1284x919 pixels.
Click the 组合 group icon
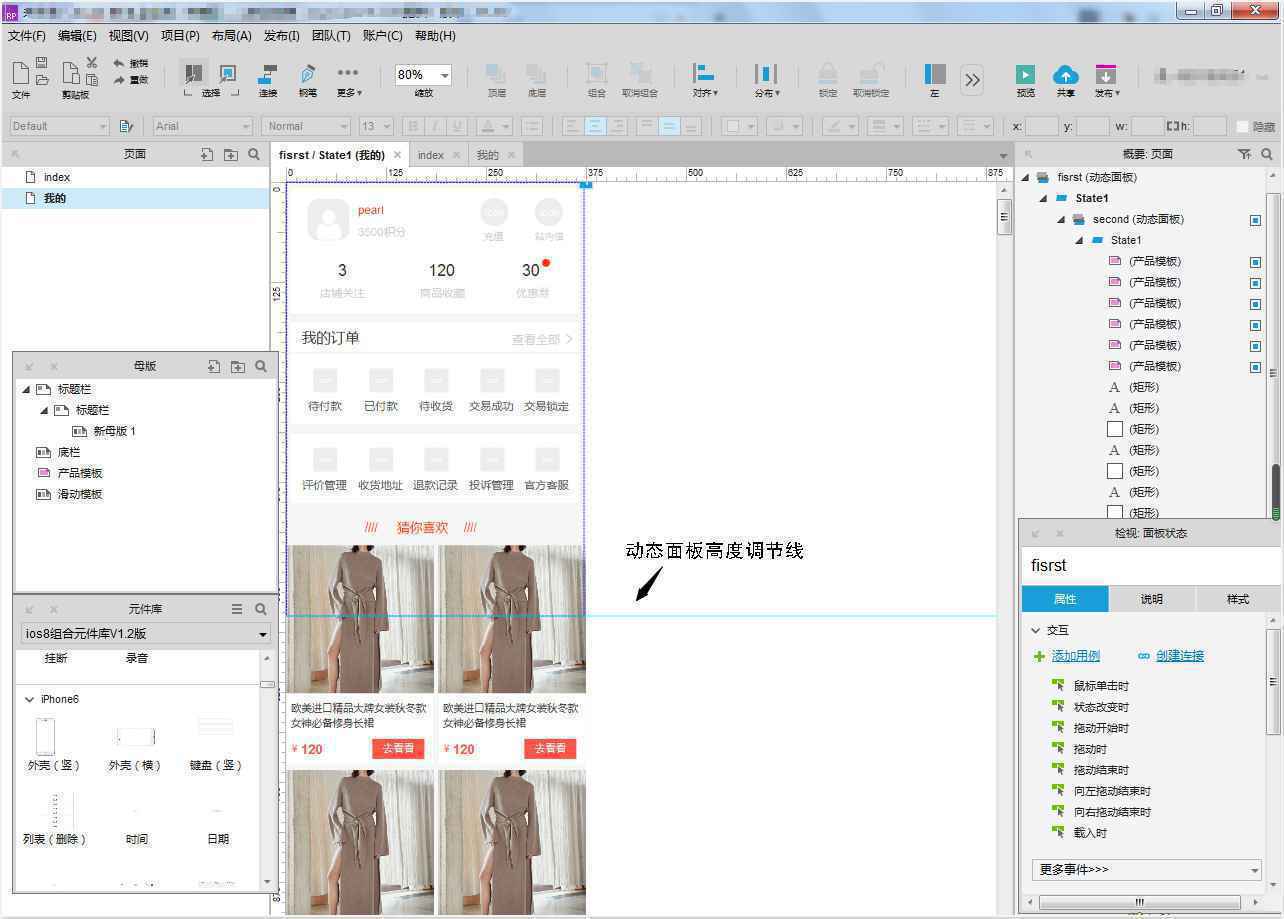coord(596,74)
